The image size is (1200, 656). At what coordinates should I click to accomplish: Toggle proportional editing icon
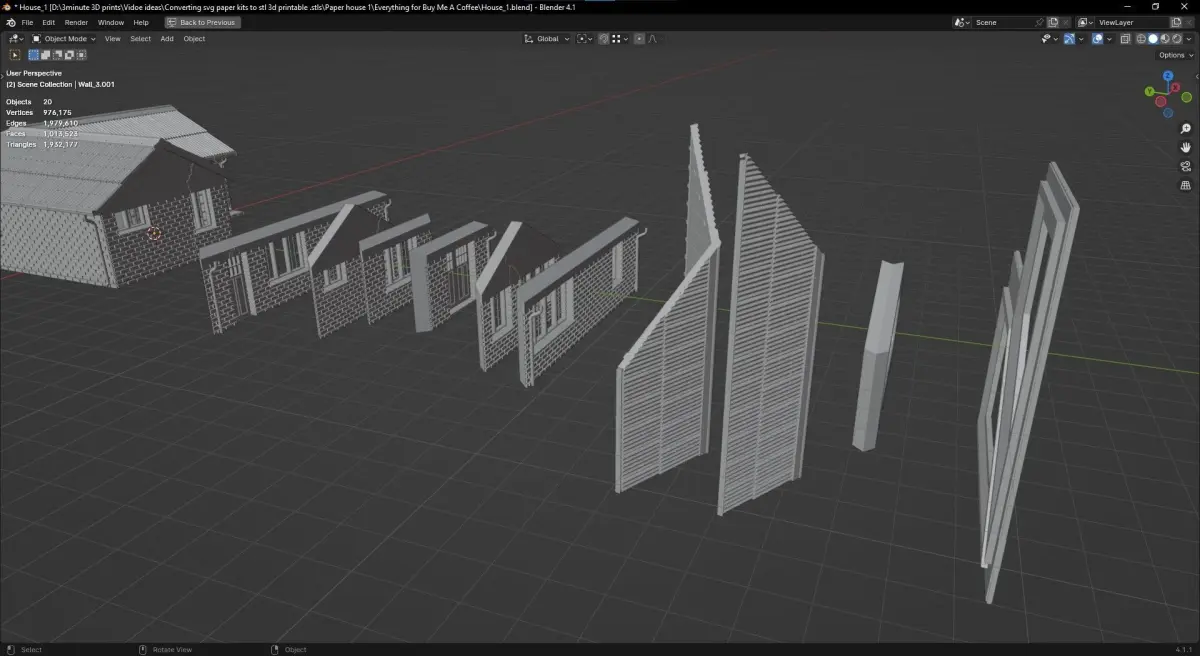pyautogui.click(x=640, y=39)
